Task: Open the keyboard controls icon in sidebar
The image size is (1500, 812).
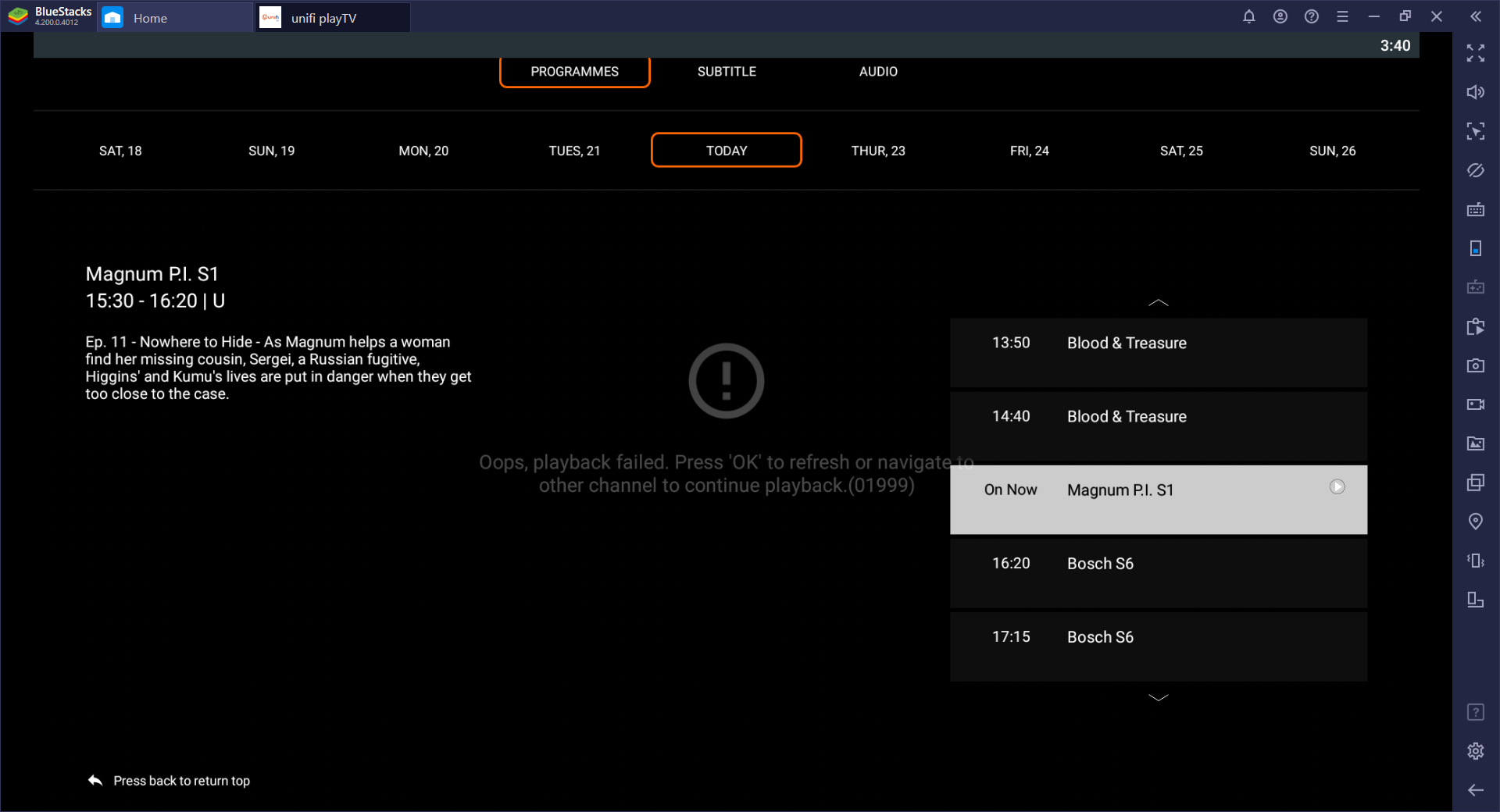Action: coord(1476,209)
